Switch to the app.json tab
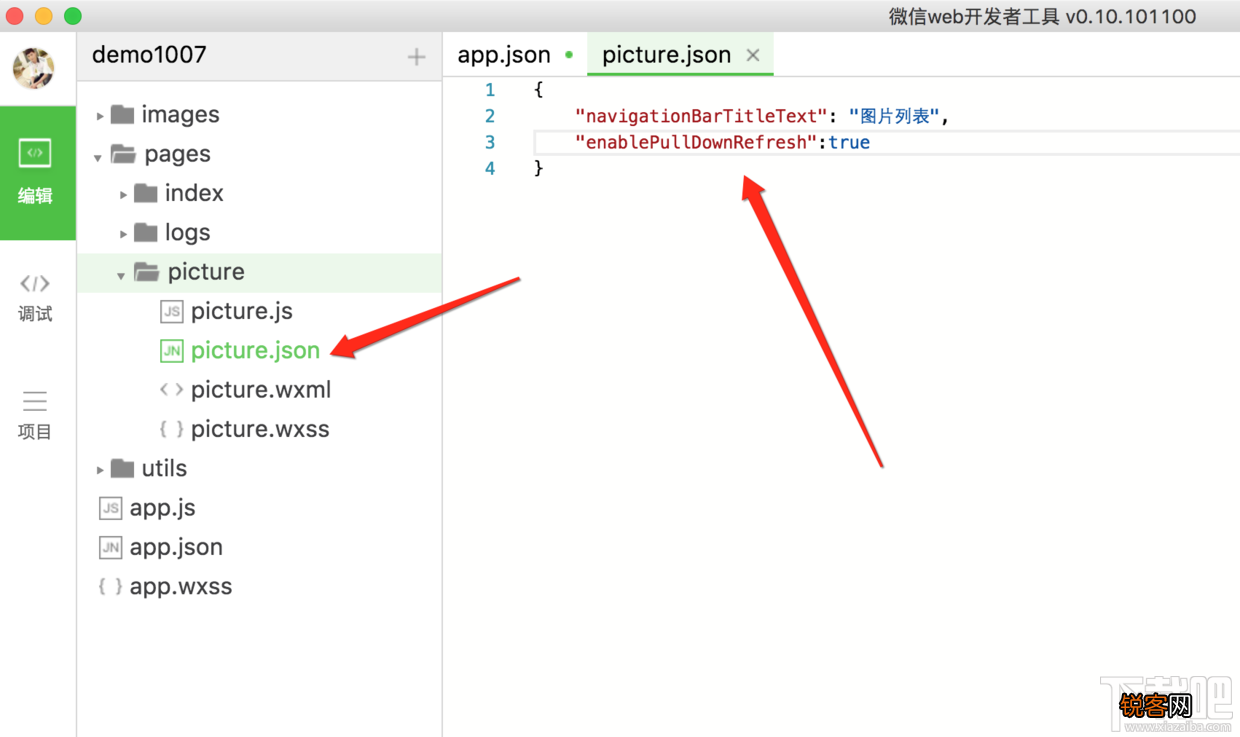The image size is (1240, 737). [504, 55]
